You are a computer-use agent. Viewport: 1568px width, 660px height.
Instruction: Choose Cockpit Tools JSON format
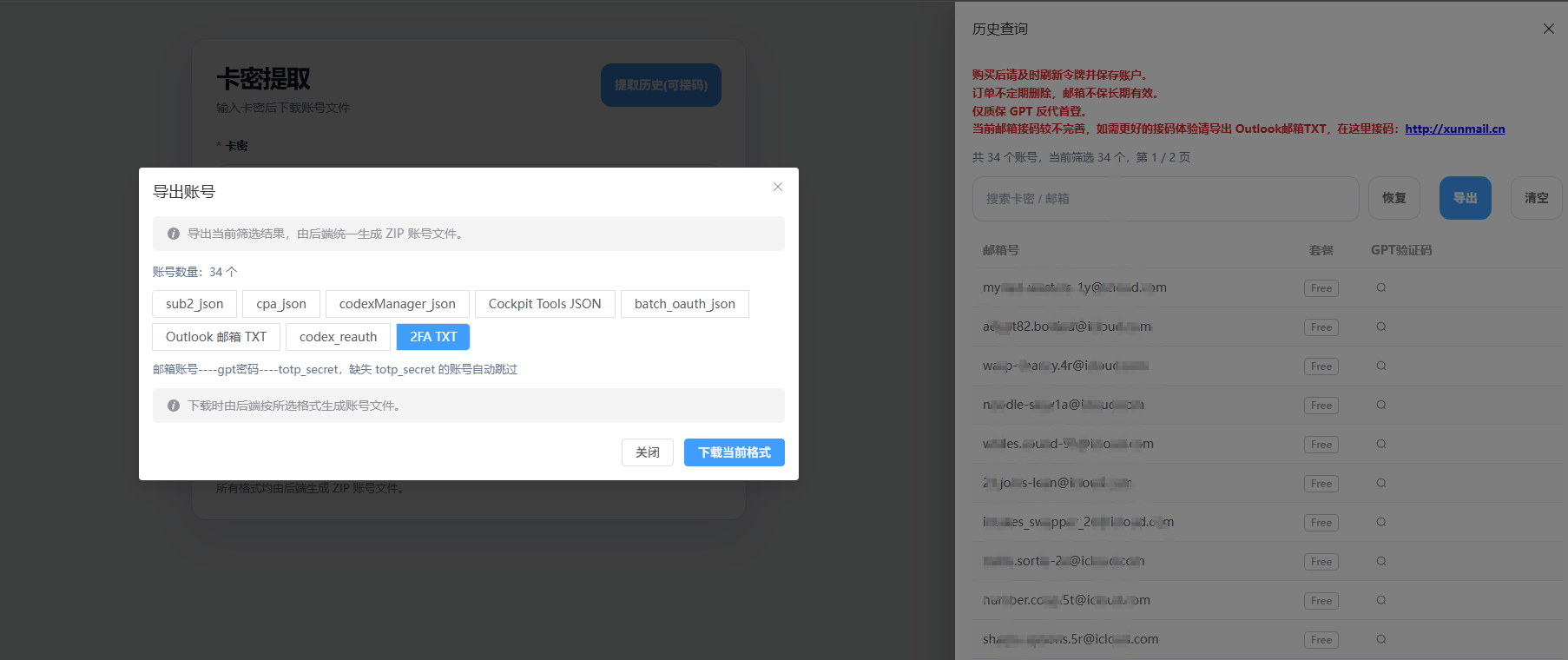(x=544, y=304)
